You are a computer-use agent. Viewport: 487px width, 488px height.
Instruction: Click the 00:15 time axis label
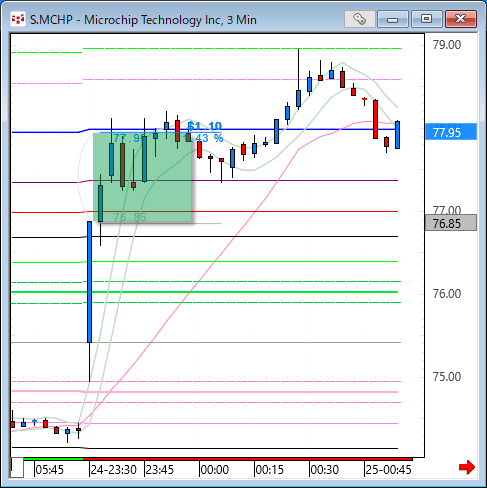pos(270,470)
